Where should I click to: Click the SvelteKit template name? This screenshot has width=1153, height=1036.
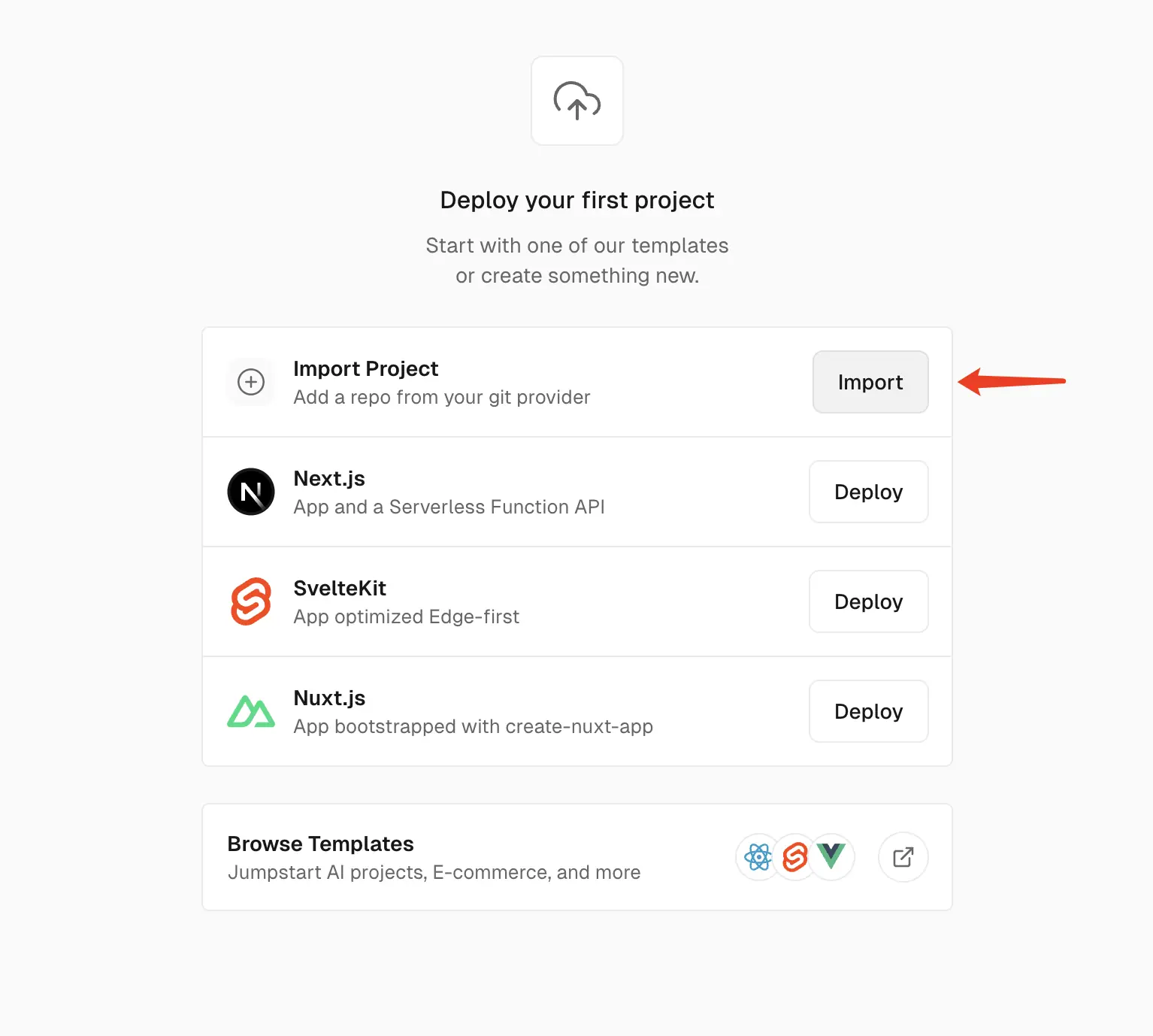coord(340,588)
